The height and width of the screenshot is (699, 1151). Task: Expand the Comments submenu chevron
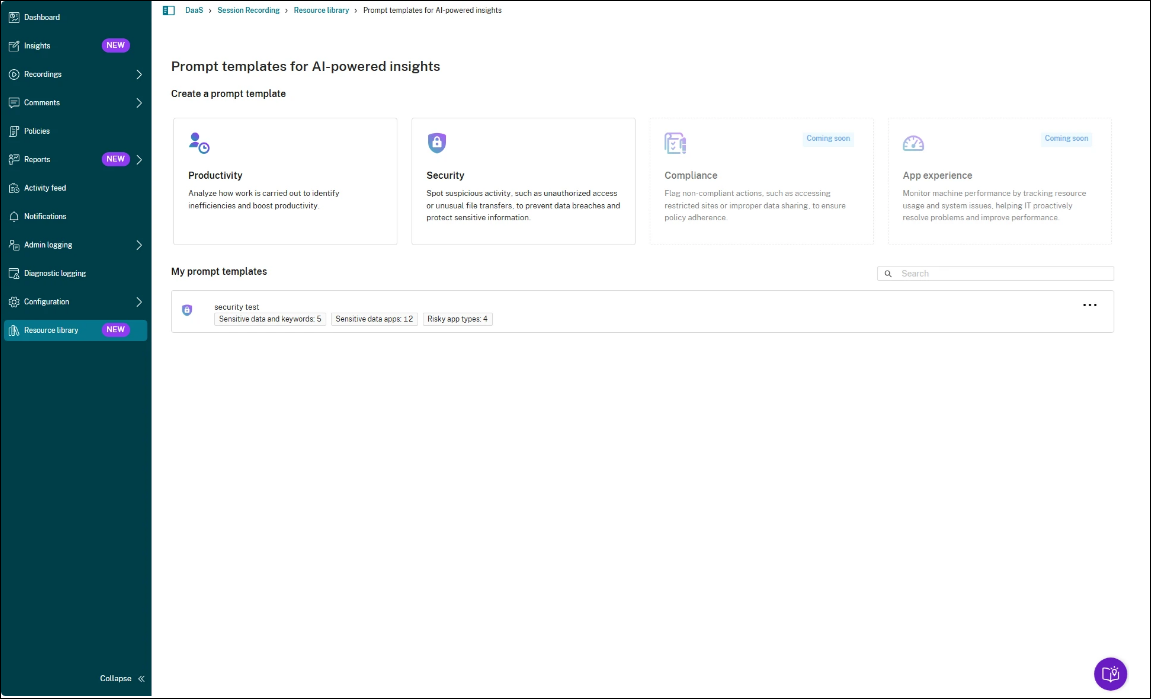click(139, 103)
